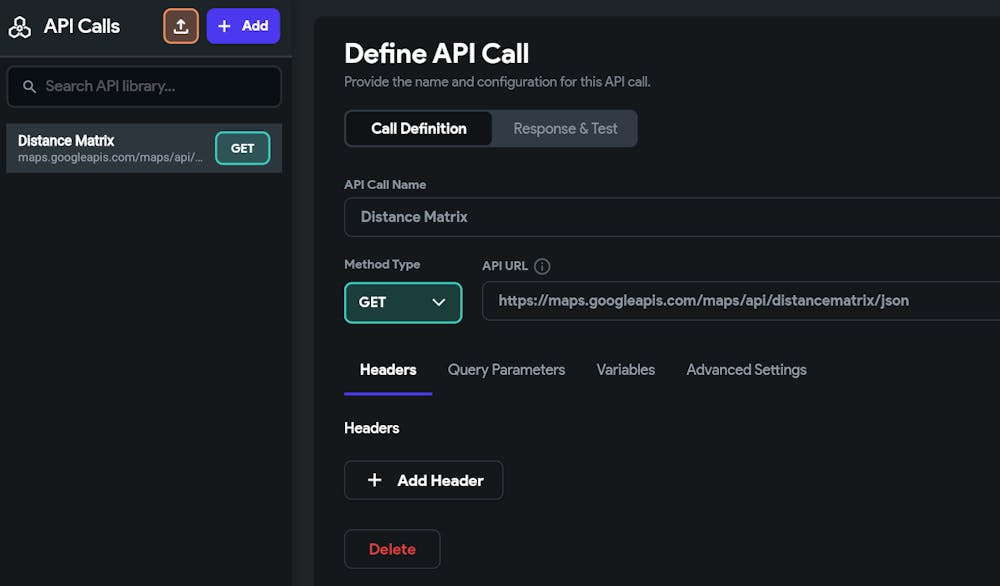Click the plus icon on Add button
Image resolution: width=1000 pixels, height=586 pixels.
pos(224,26)
